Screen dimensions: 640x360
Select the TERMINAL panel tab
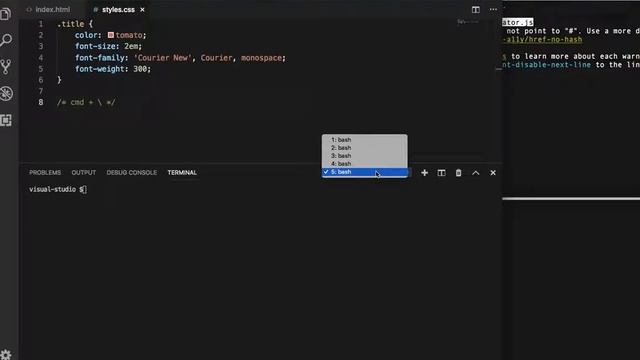182,173
